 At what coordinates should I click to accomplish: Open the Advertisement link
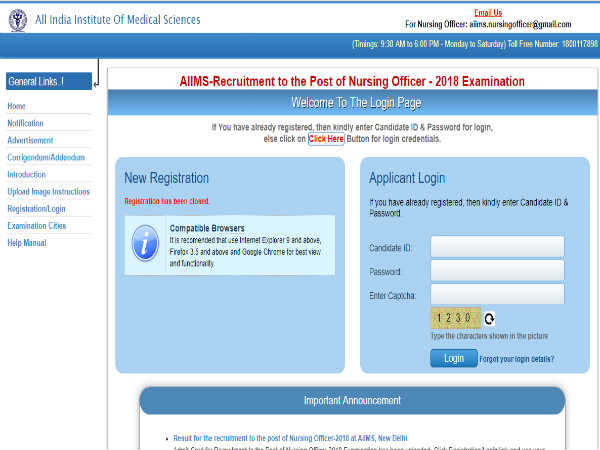[x=30, y=140]
